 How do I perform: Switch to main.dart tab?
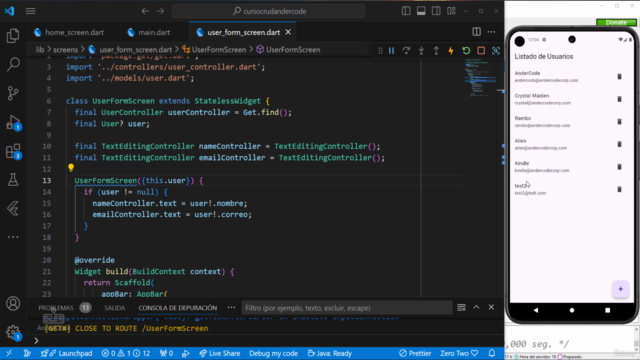(x=149, y=32)
